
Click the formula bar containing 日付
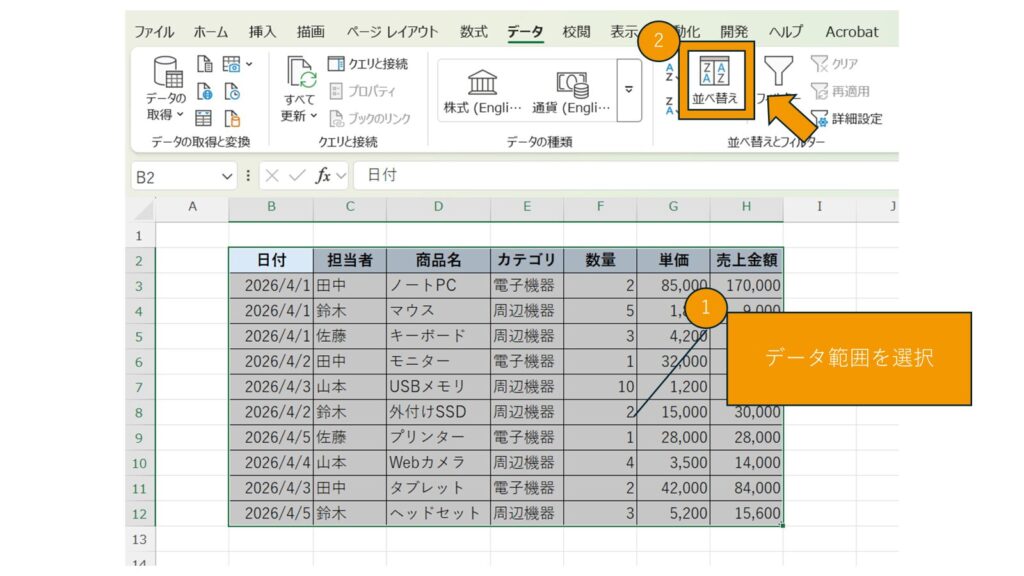tap(600, 175)
